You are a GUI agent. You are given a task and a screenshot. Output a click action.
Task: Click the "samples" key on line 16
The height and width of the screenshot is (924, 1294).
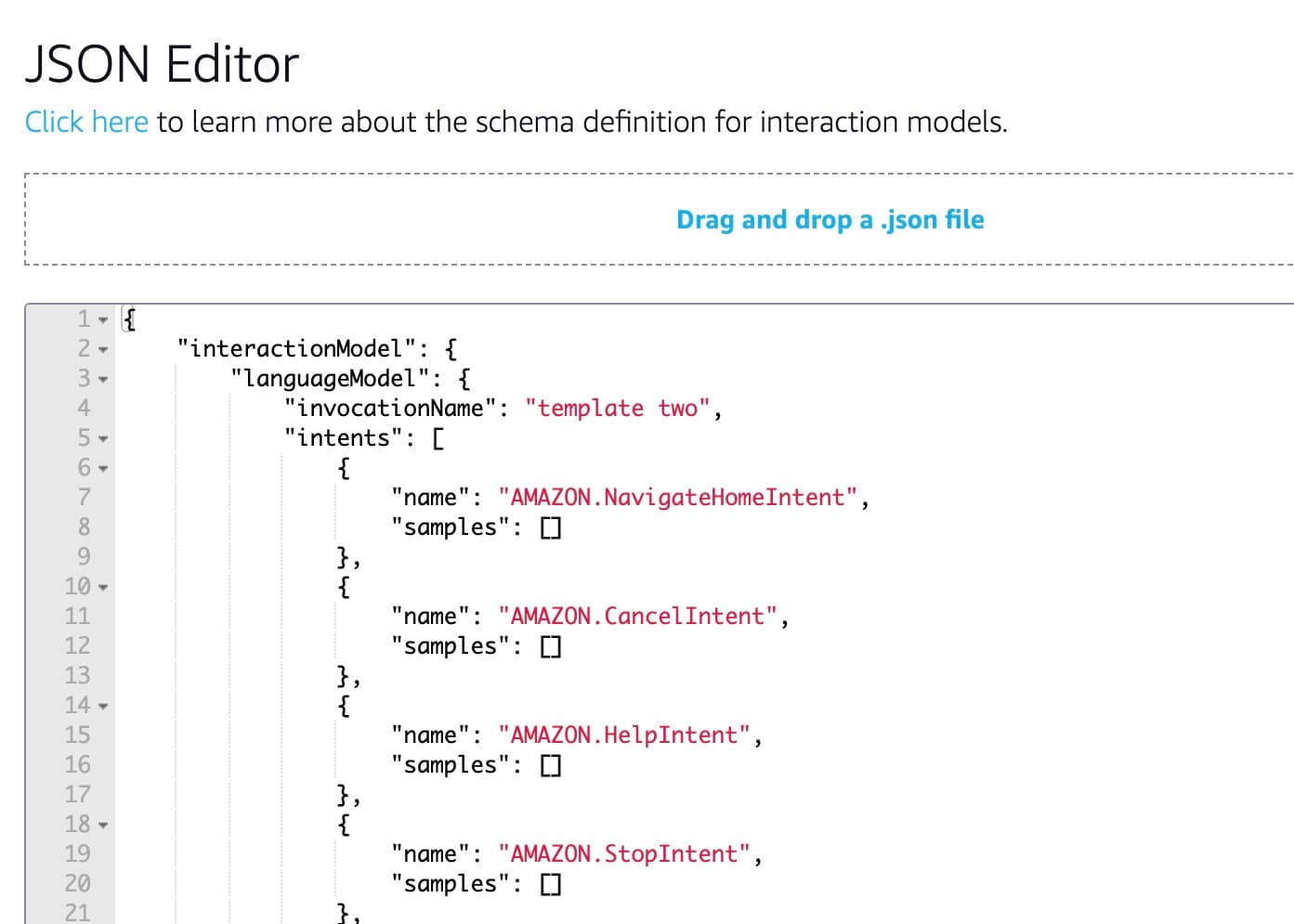(450, 765)
